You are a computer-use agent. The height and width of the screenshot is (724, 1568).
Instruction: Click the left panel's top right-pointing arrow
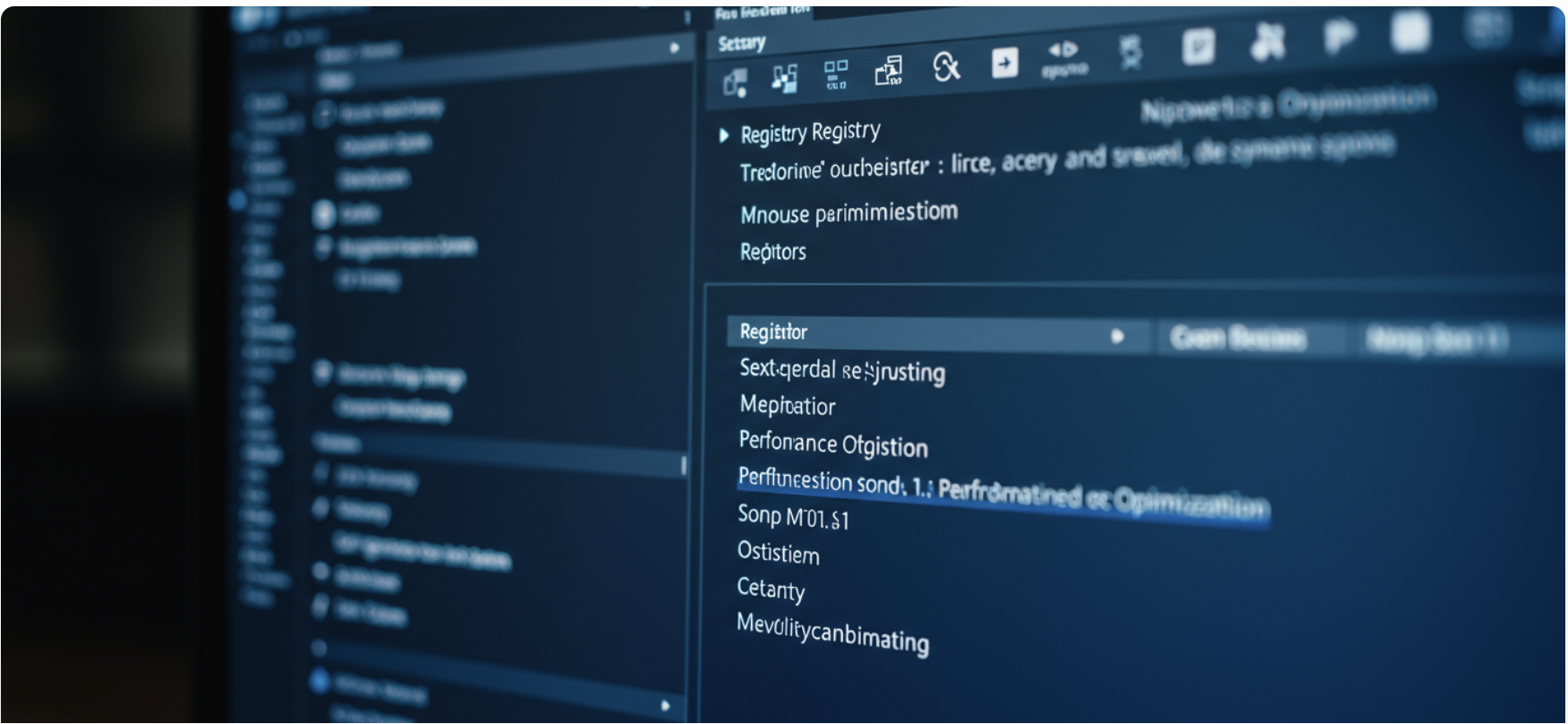pos(675,47)
